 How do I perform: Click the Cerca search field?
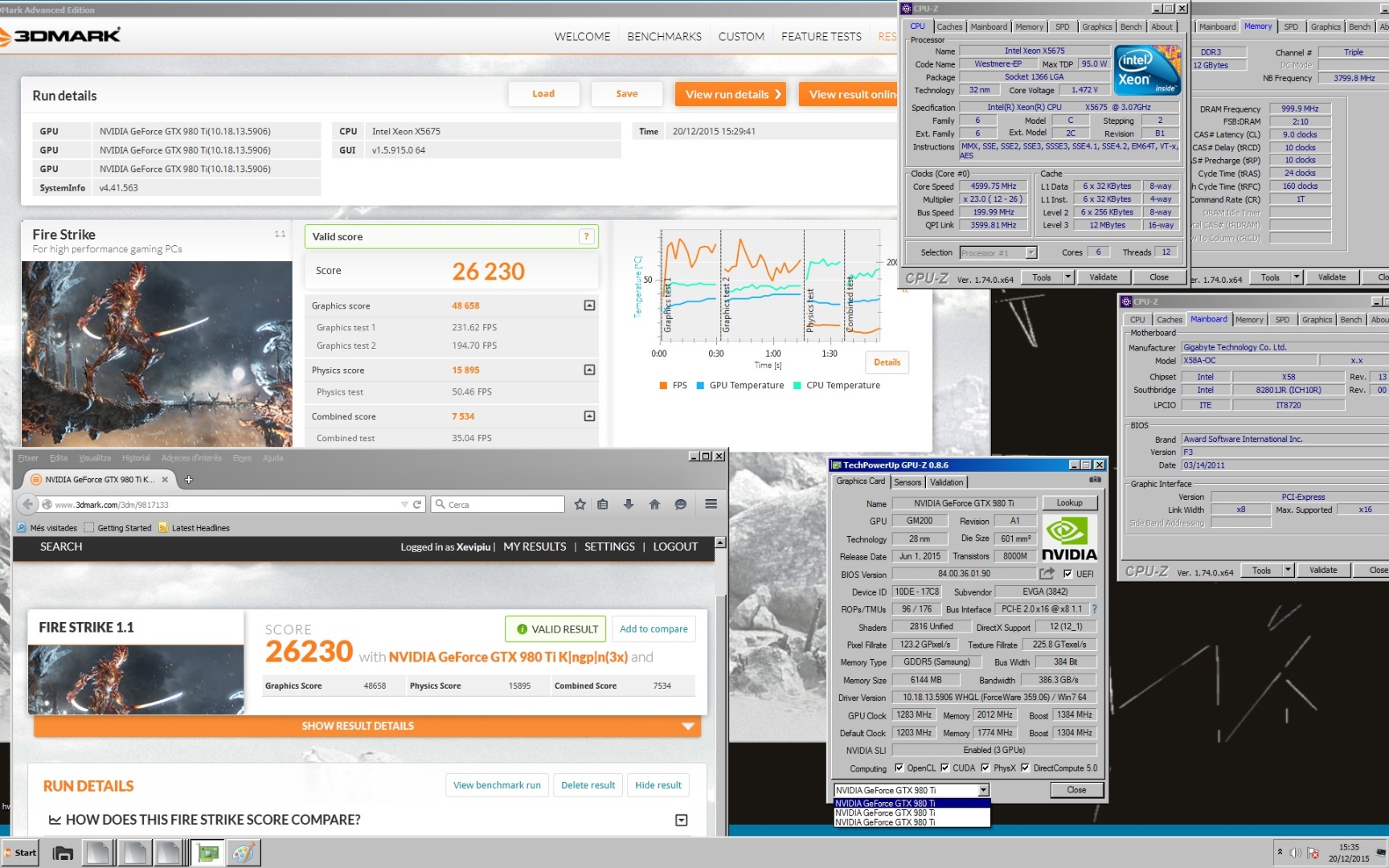tap(498, 504)
